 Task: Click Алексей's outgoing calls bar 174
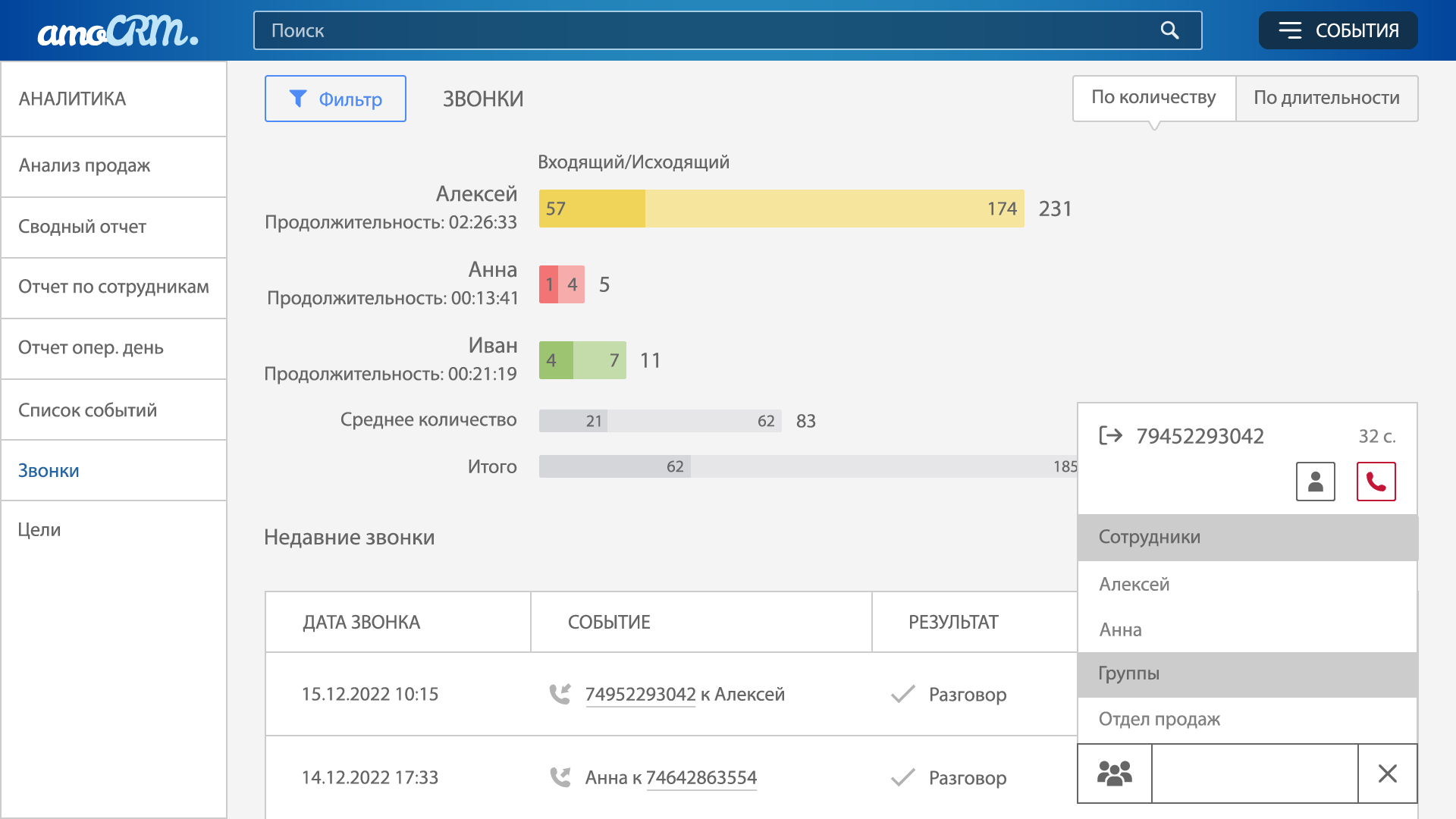[x=834, y=209]
